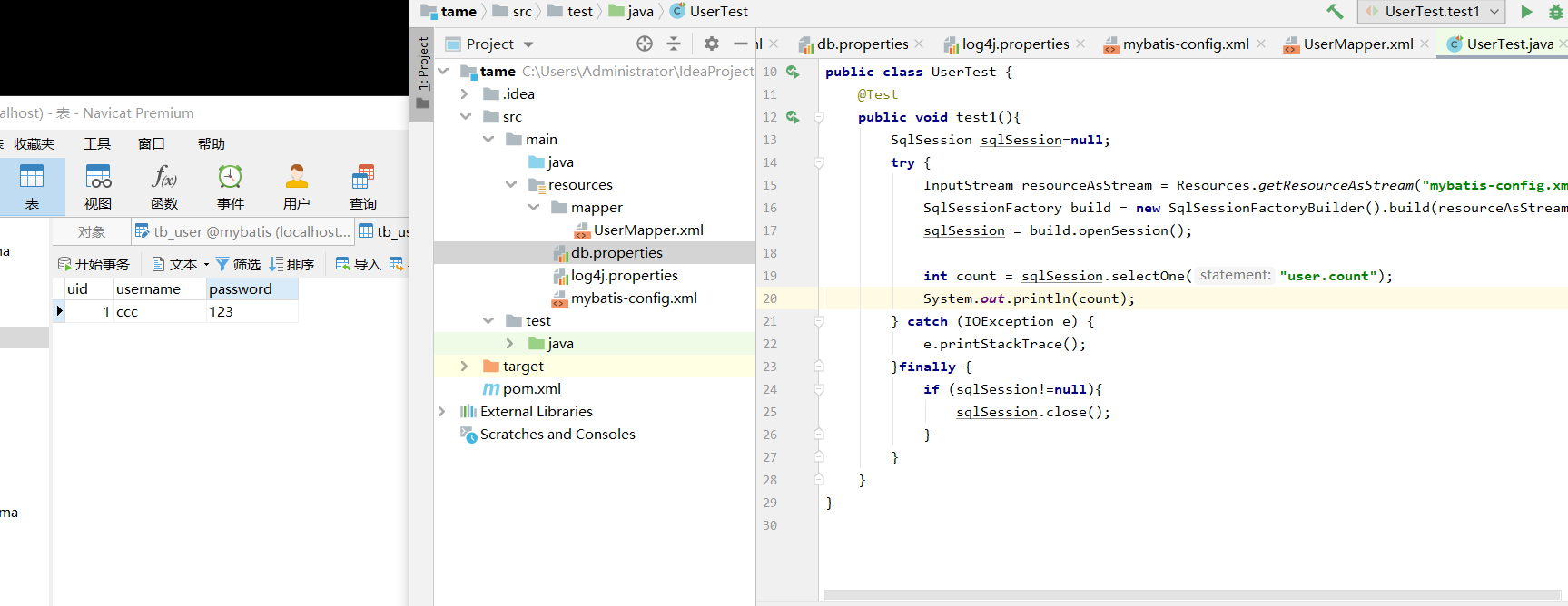Open 文本 text dropdown in Navicat
The image size is (1568, 606).
(x=180, y=264)
